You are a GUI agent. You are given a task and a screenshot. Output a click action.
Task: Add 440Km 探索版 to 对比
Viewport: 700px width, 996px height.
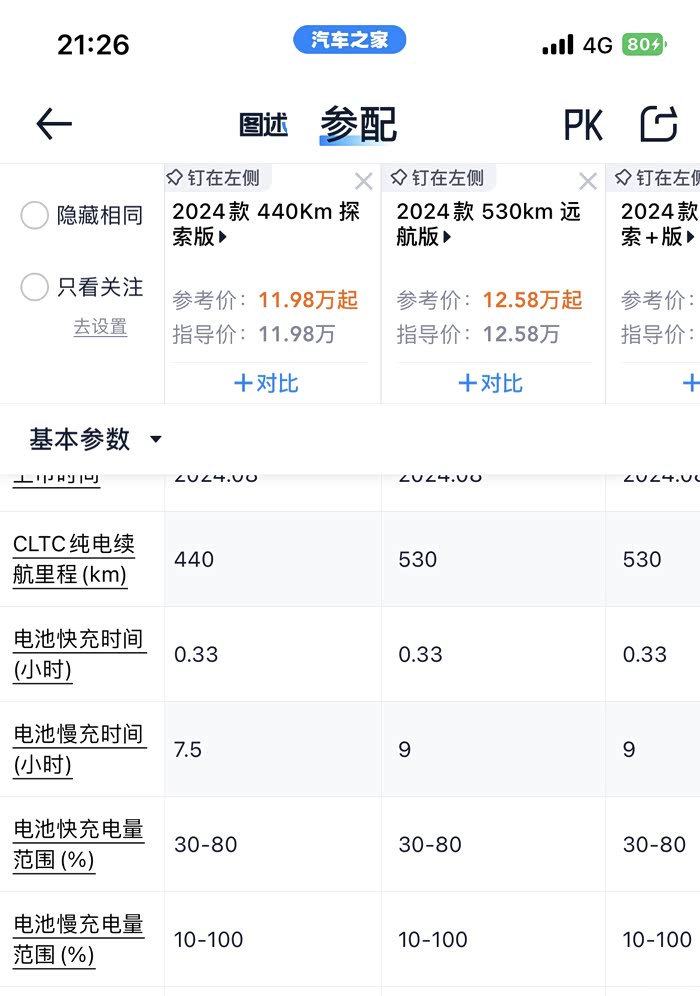(265, 383)
